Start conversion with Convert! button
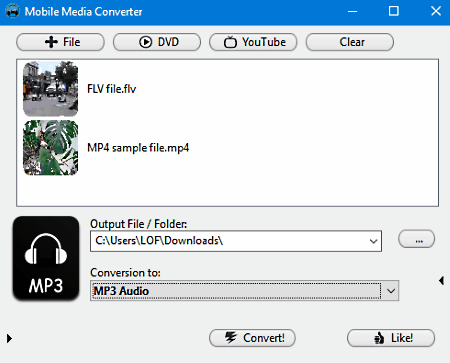The image size is (450, 363). click(252, 338)
